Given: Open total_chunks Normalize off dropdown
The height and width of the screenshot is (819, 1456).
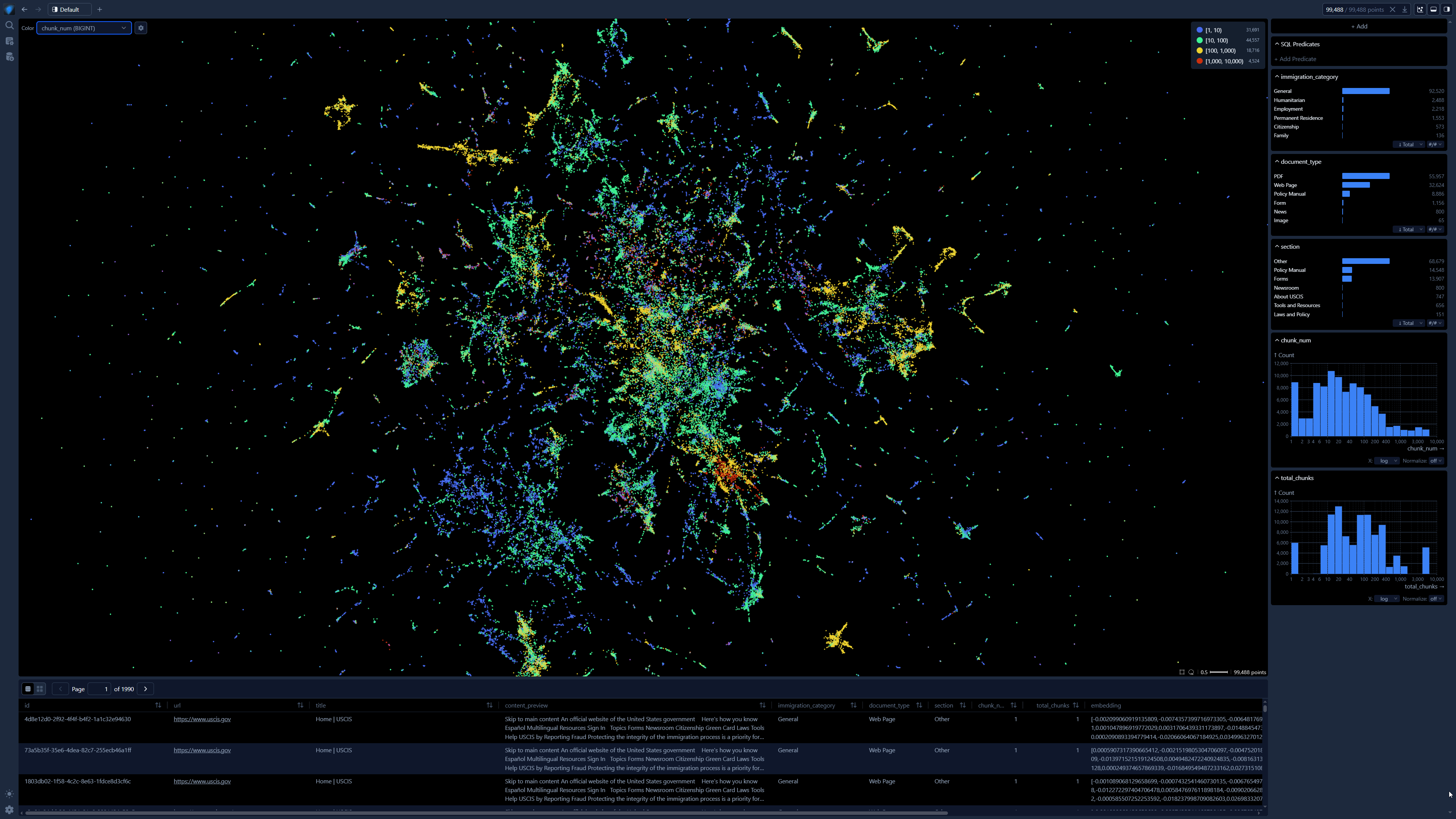Looking at the screenshot, I should (1436, 599).
